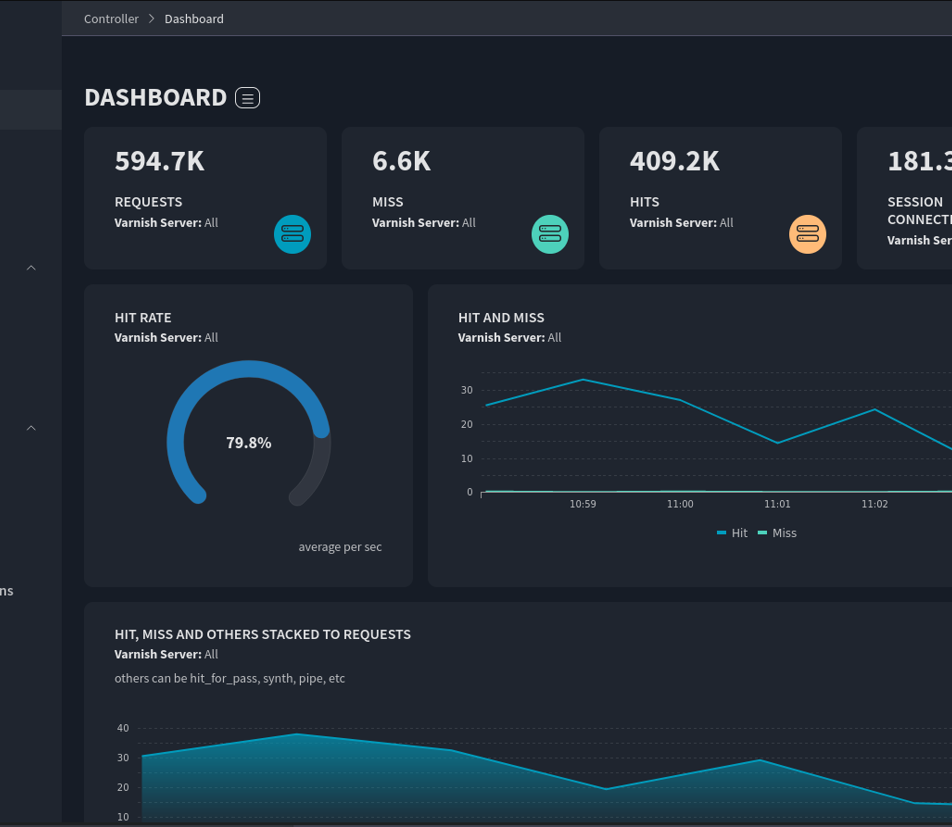Open the 594.7K Requests stat card
Image resolution: width=952 pixels, height=827 pixels.
(205, 198)
